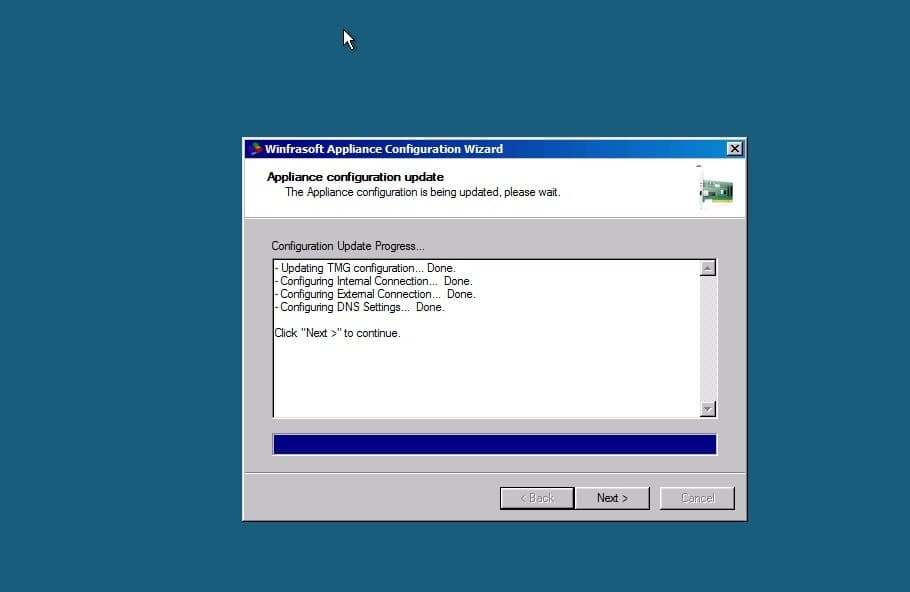Click the wizard window title text

(384, 149)
